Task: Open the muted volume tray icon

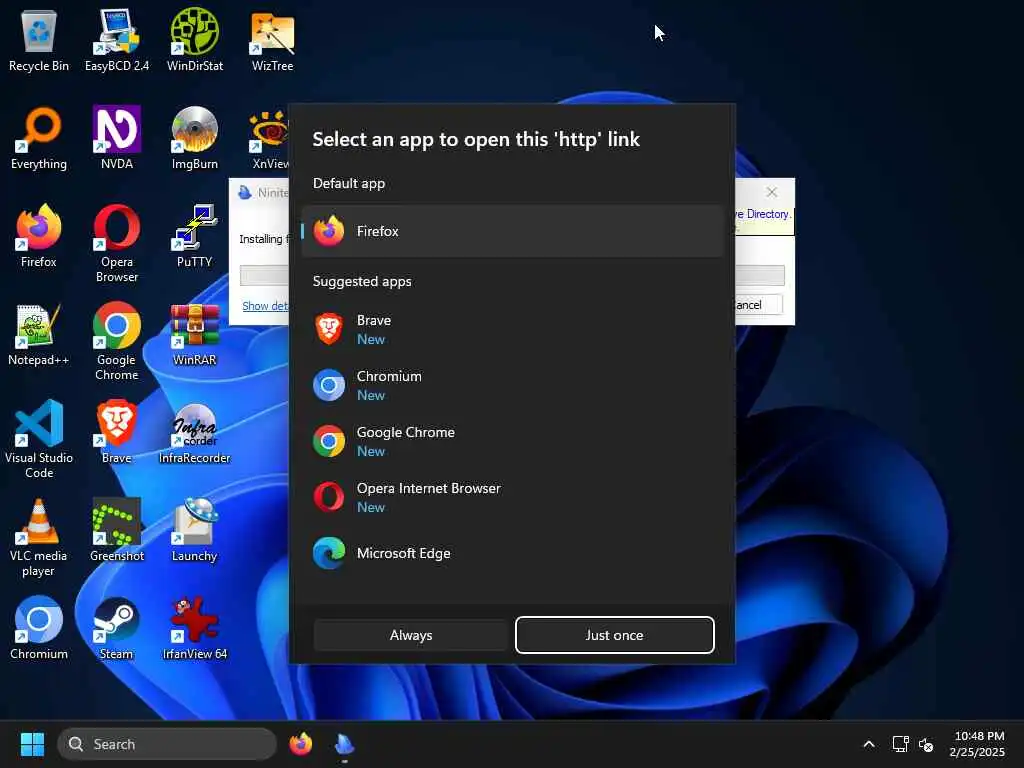Action: click(x=925, y=744)
